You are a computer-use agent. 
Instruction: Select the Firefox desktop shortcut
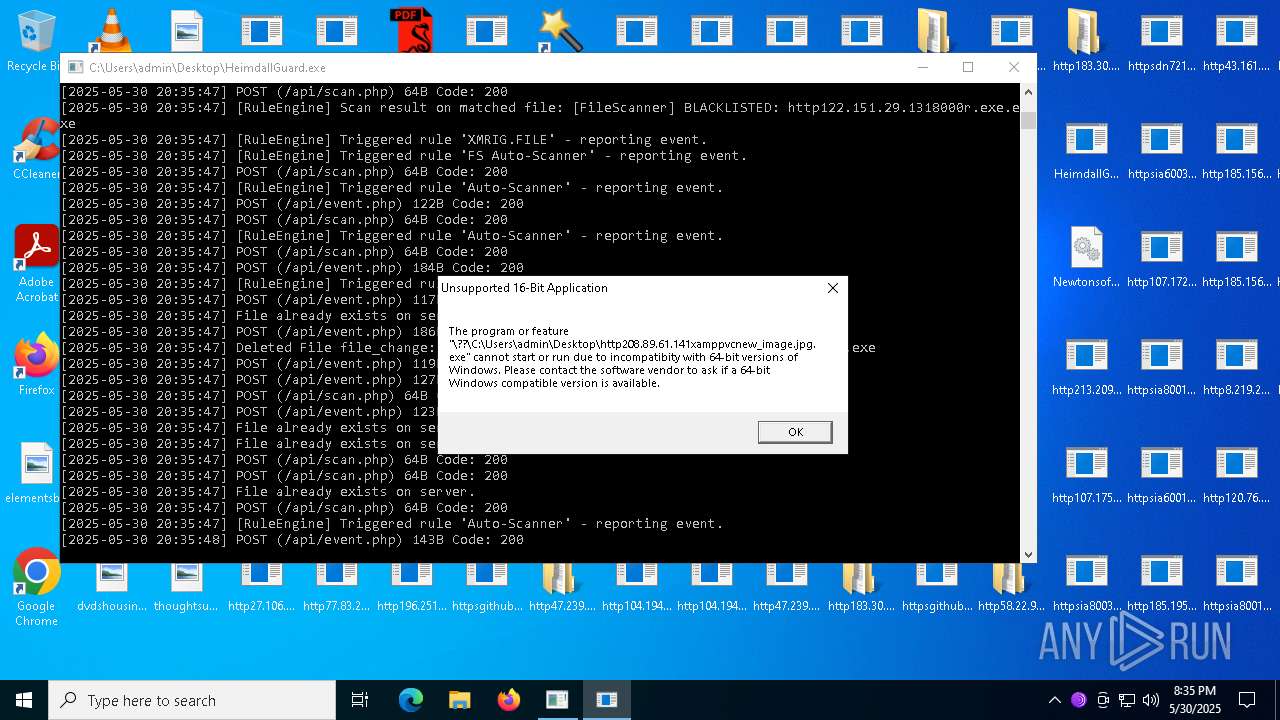tap(36, 365)
